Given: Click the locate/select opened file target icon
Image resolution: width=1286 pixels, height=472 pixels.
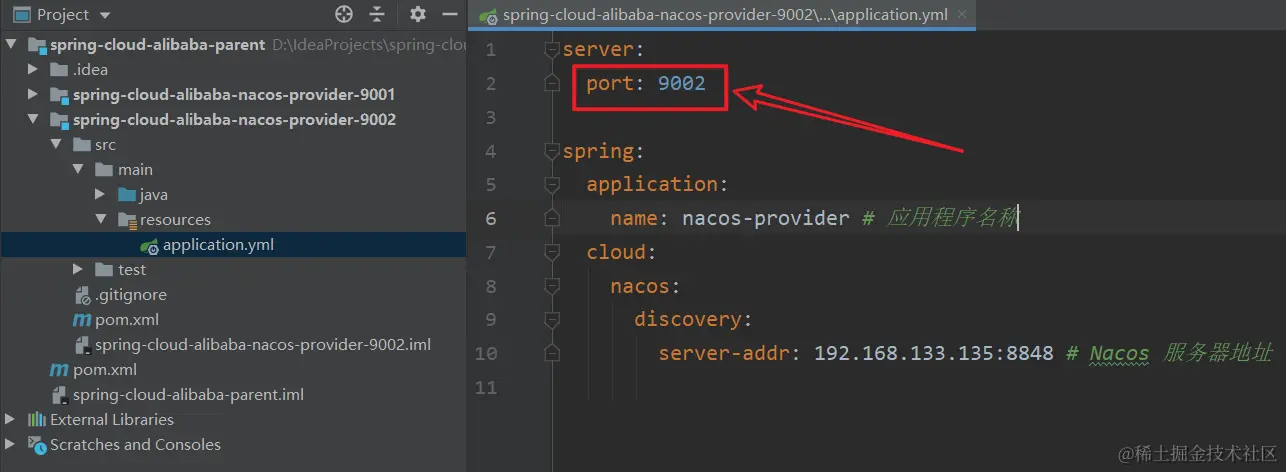Looking at the screenshot, I should tap(344, 14).
